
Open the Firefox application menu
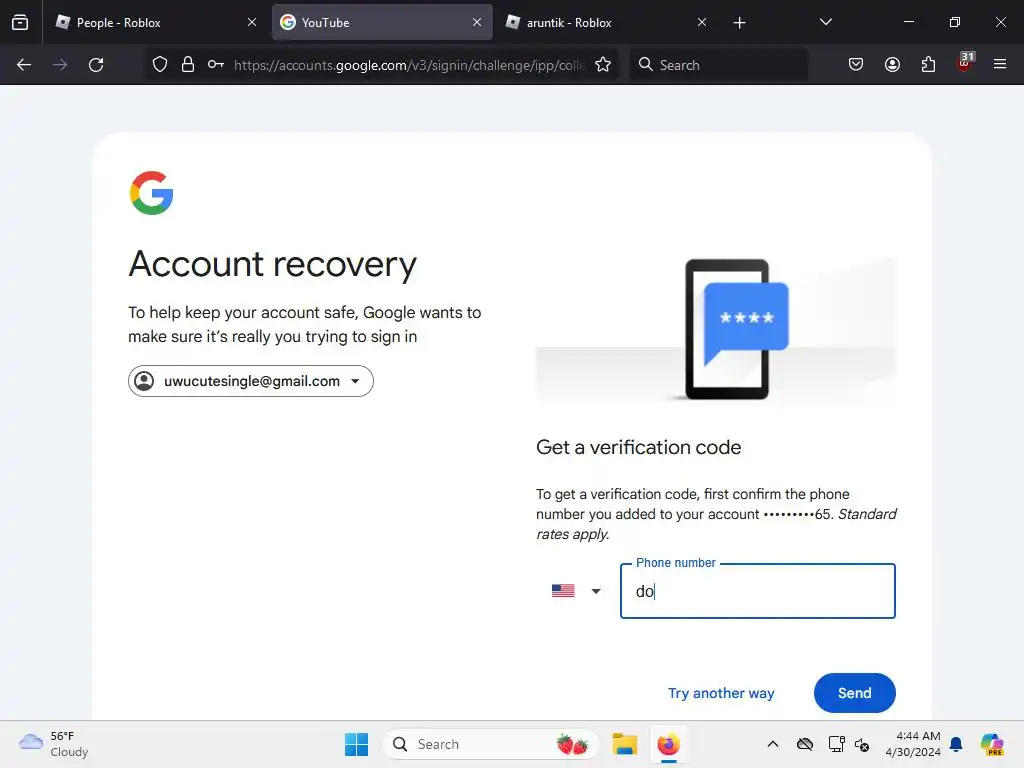coord(1000,64)
